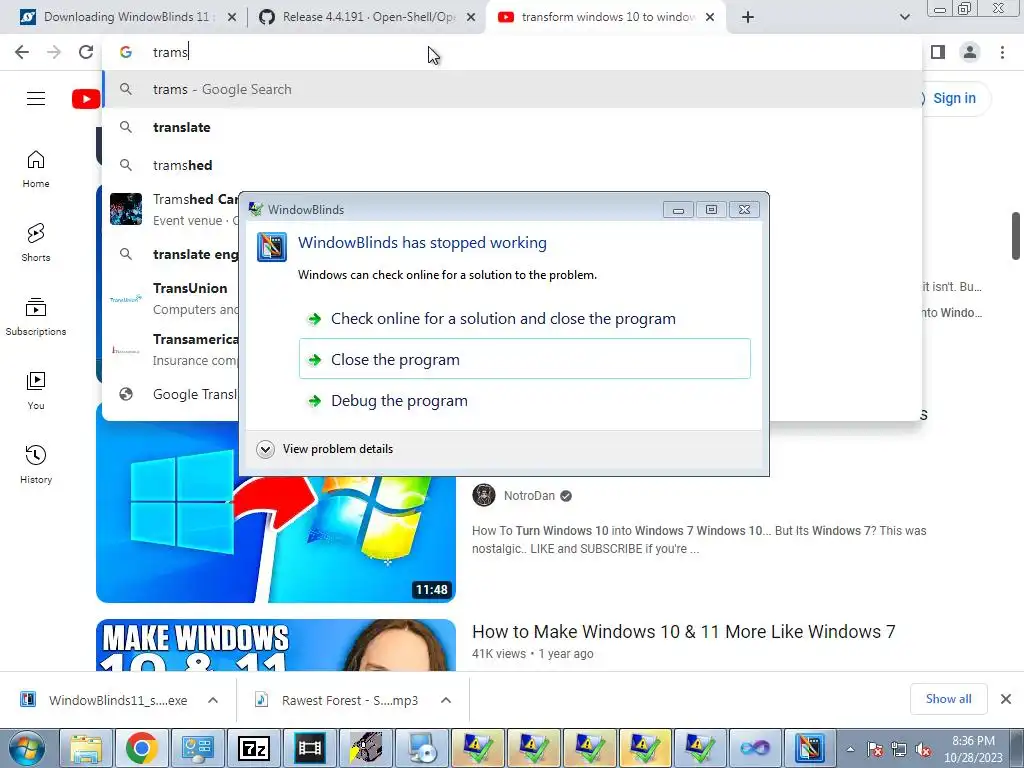
Task: Dismiss the downloads bar with X
Action: point(1006,699)
